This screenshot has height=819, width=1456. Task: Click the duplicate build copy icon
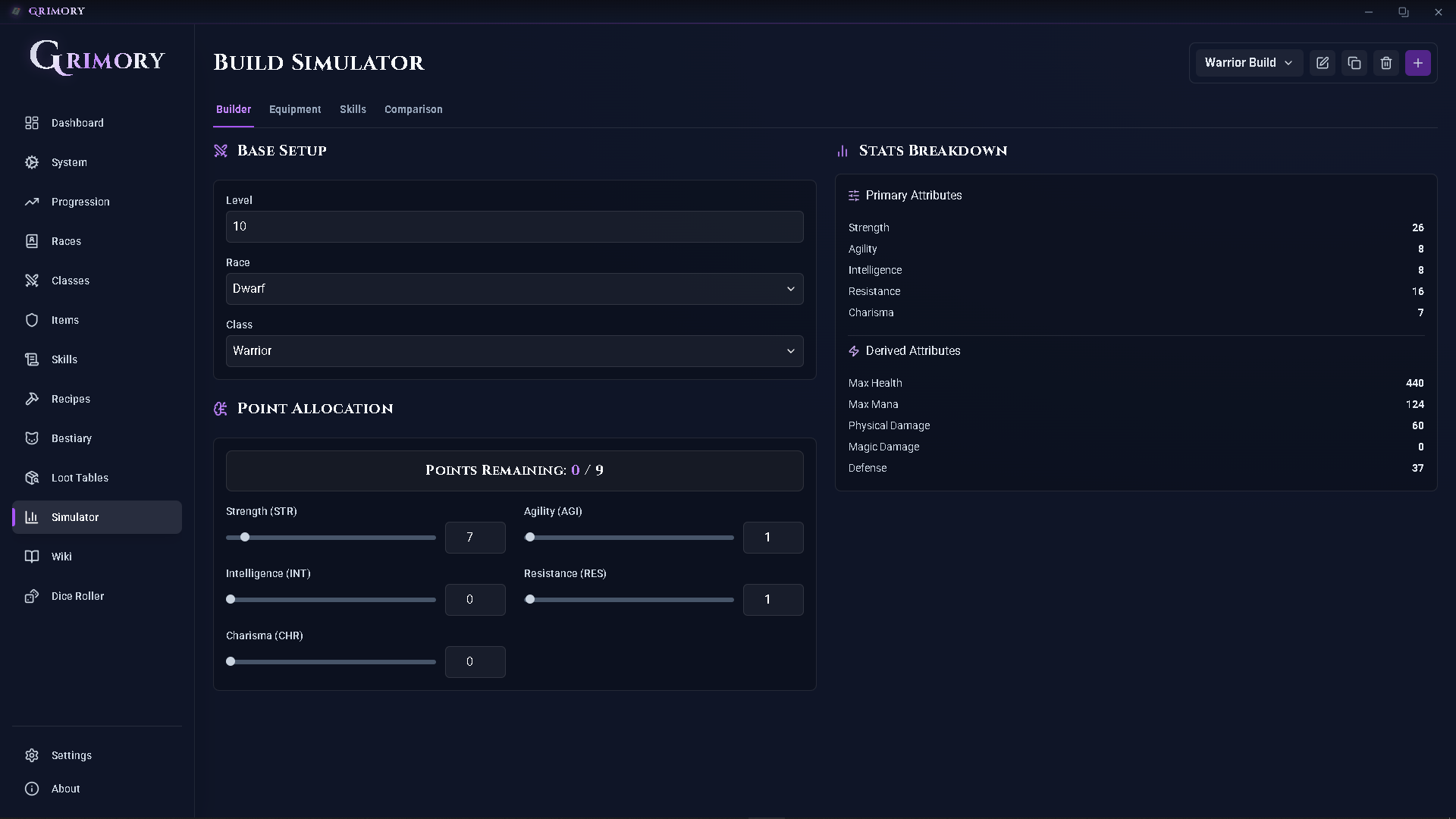click(x=1354, y=63)
